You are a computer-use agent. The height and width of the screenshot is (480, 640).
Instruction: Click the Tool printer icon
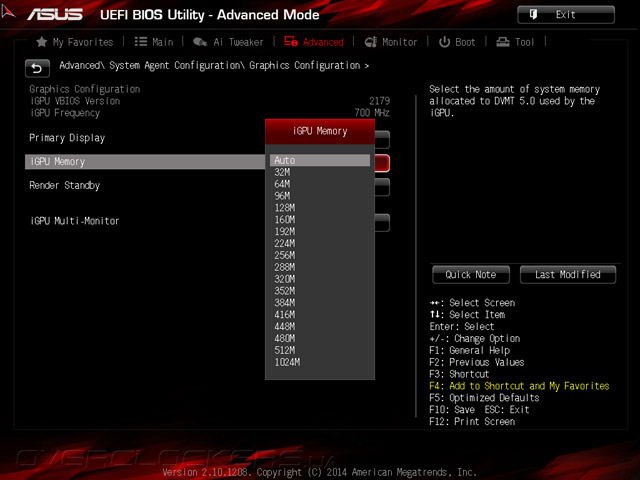pyautogui.click(x=503, y=42)
